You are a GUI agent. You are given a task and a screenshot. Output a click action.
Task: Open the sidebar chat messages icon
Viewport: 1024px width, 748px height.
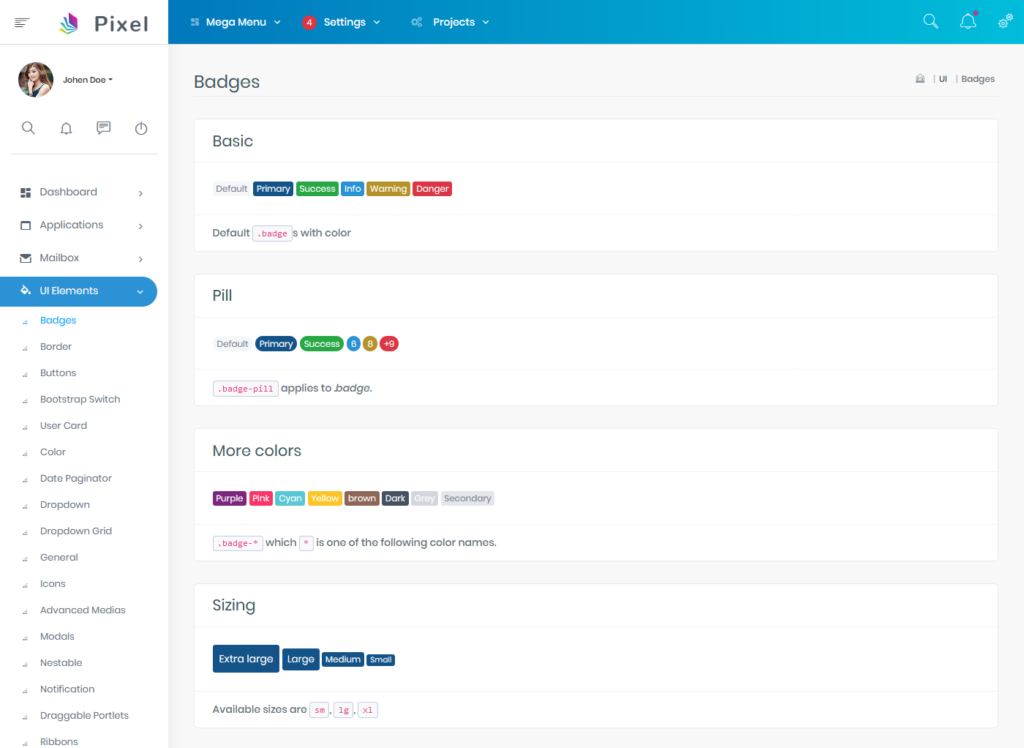(x=103, y=128)
